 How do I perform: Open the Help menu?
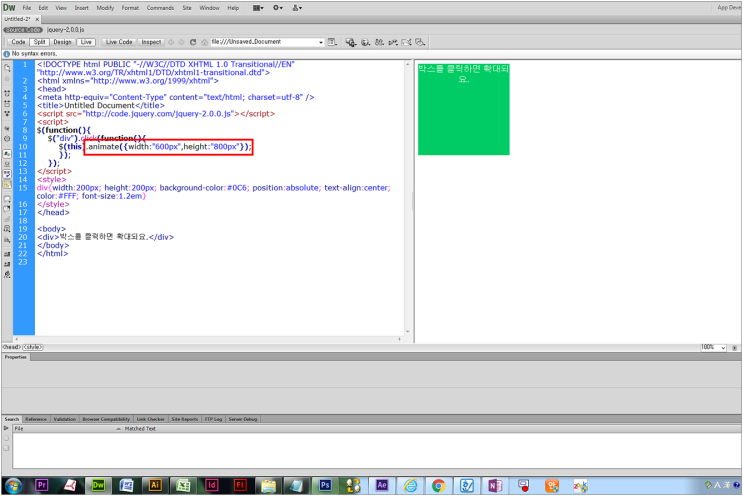pyautogui.click(x=233, y=8)
